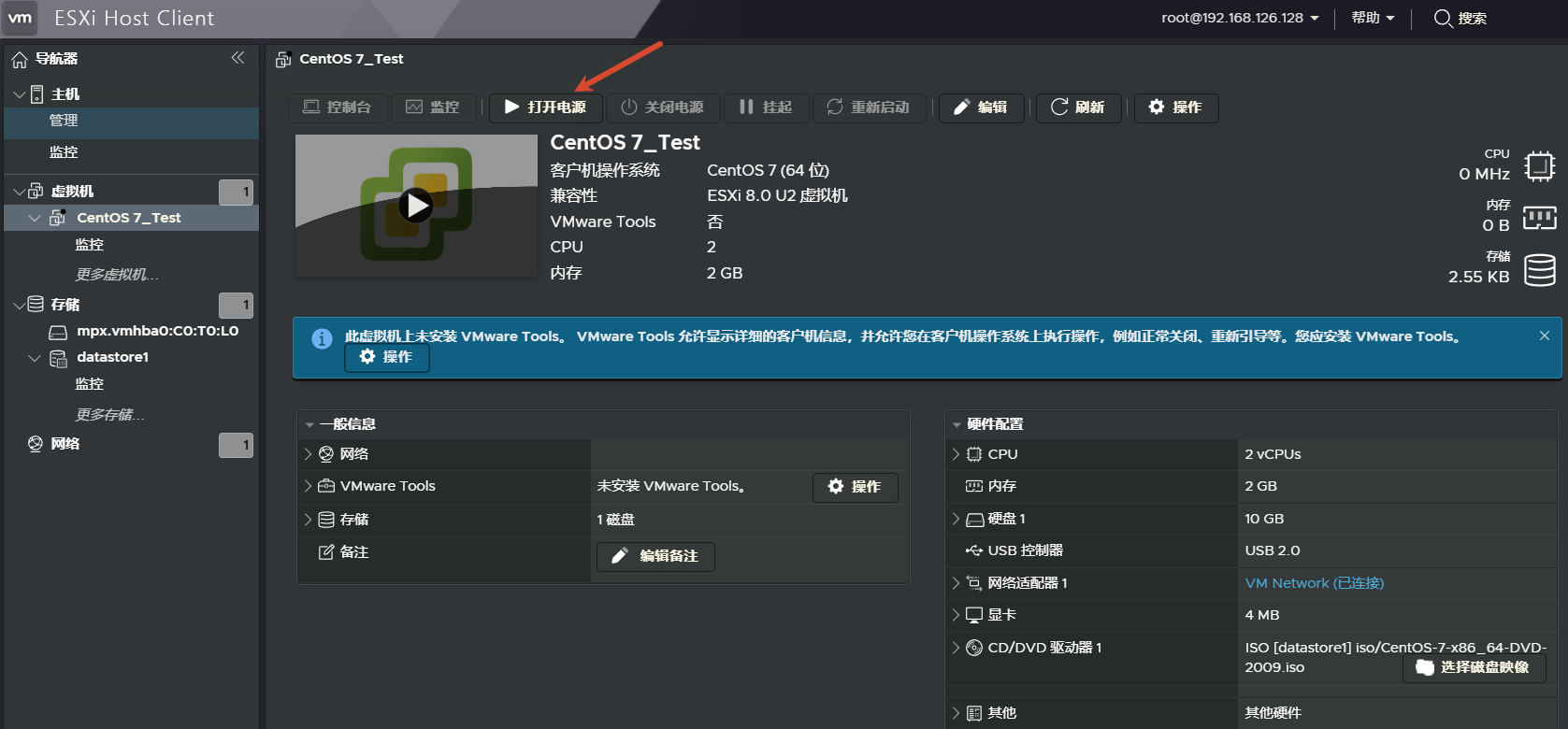
Task: Click 选择磁盘映像 select disk image button
Action: pyautogui.click(x=1474, y=667)
